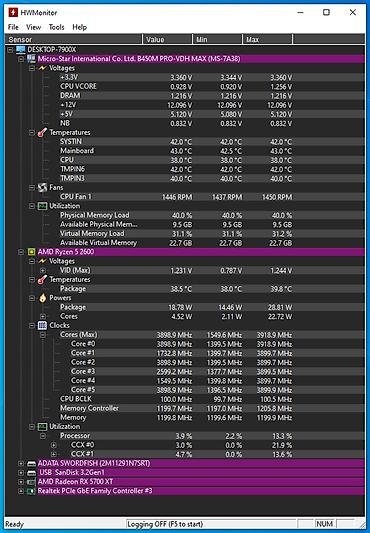Open the Help menu

(x=80, y=27)
